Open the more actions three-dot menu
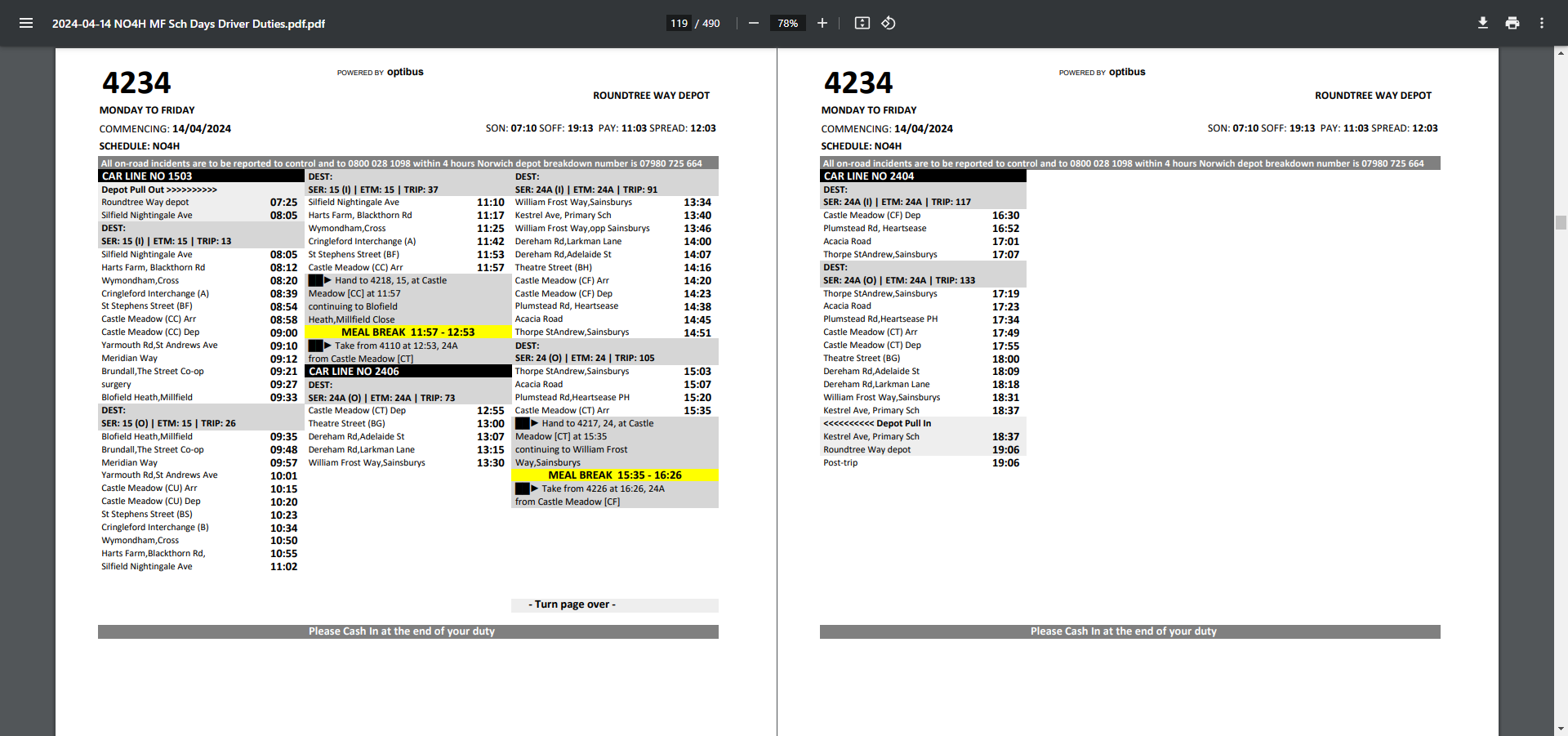Image resolution: width=1568 pixels, height=736 pixels. (x=1541, y=23)
